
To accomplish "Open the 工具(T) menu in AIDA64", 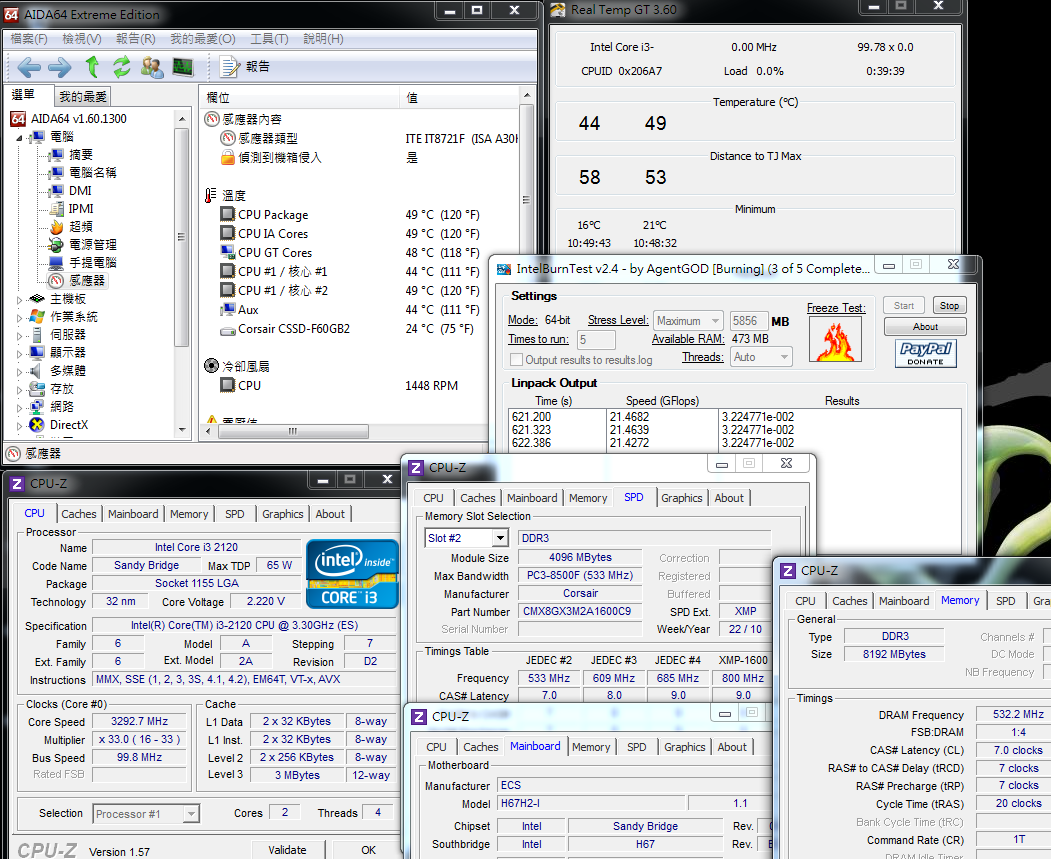I will [269, 39].
